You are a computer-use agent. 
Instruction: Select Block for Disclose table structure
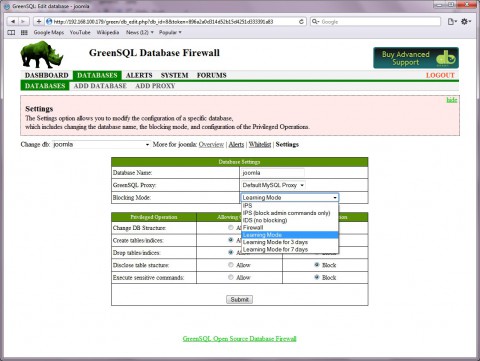[317, 265]
